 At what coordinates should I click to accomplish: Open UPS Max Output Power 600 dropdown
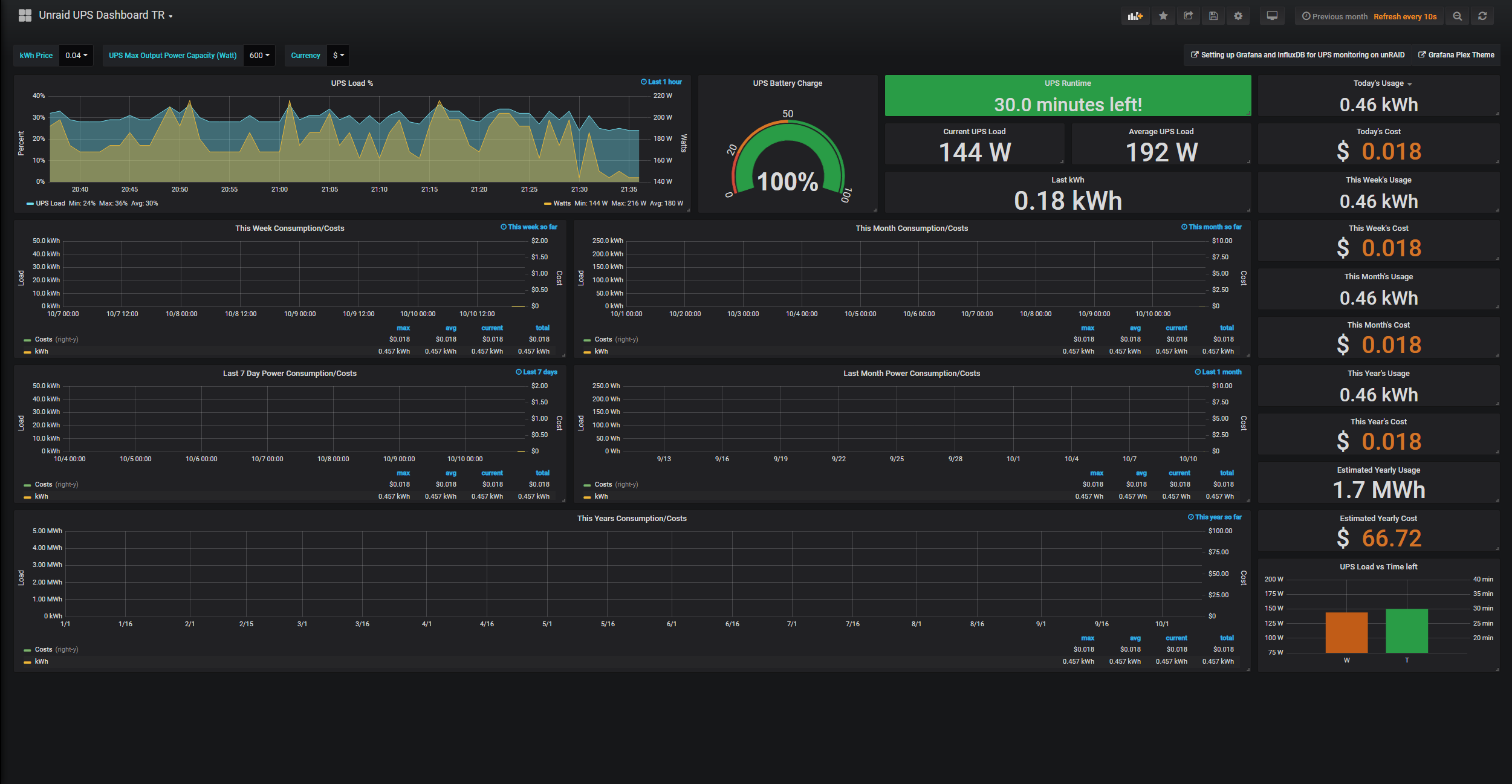point(259,56)
